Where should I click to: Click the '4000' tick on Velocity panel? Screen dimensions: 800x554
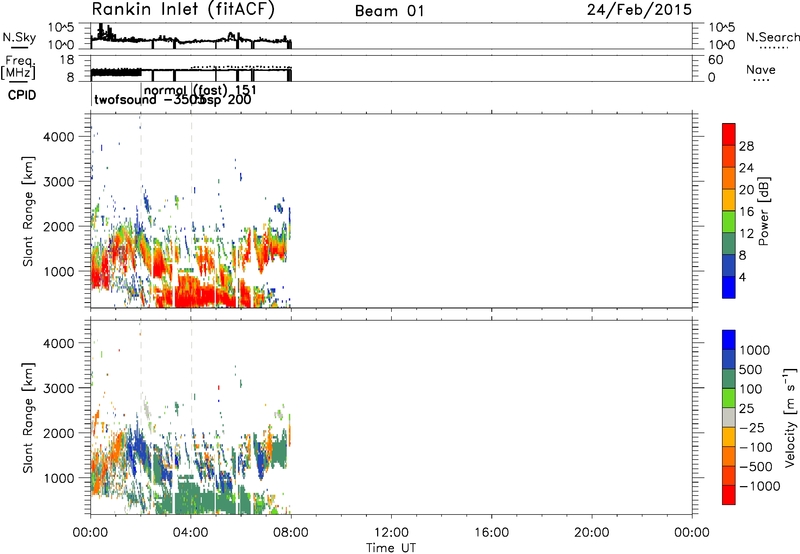[58, 343]
